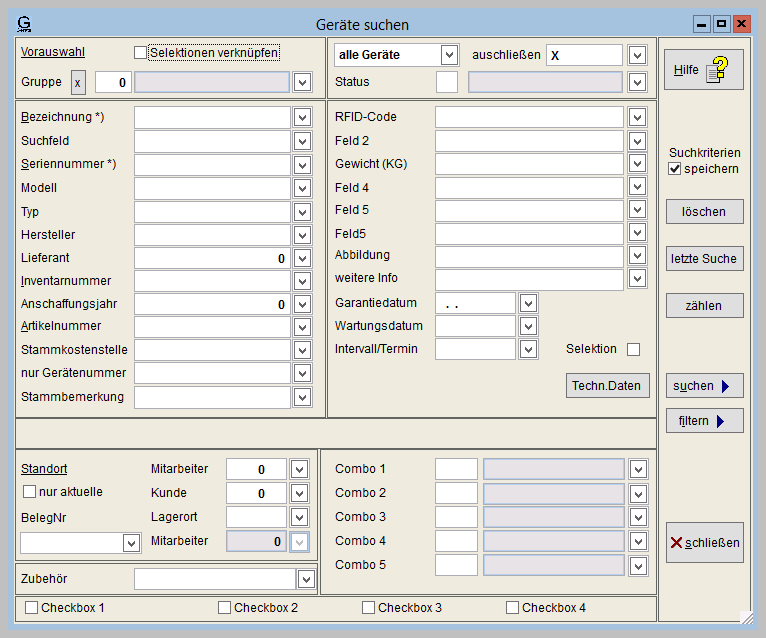
Task: Click the filtern button with arrow
Action: 704,421
